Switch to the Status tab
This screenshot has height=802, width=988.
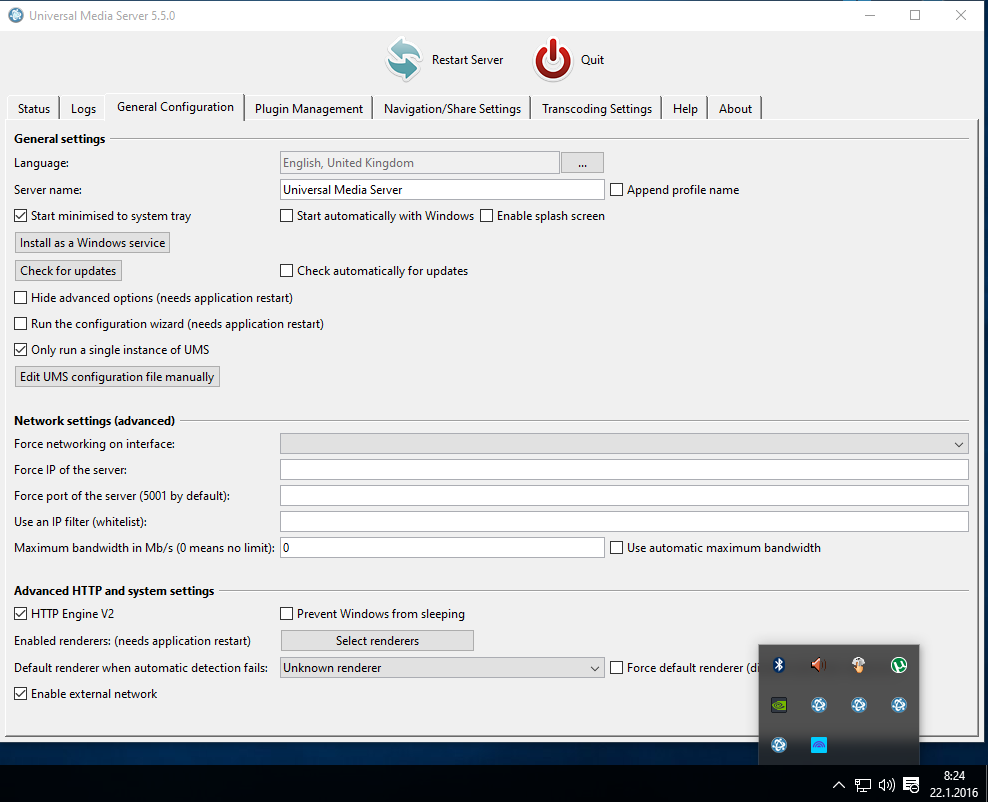coord(33,108)
